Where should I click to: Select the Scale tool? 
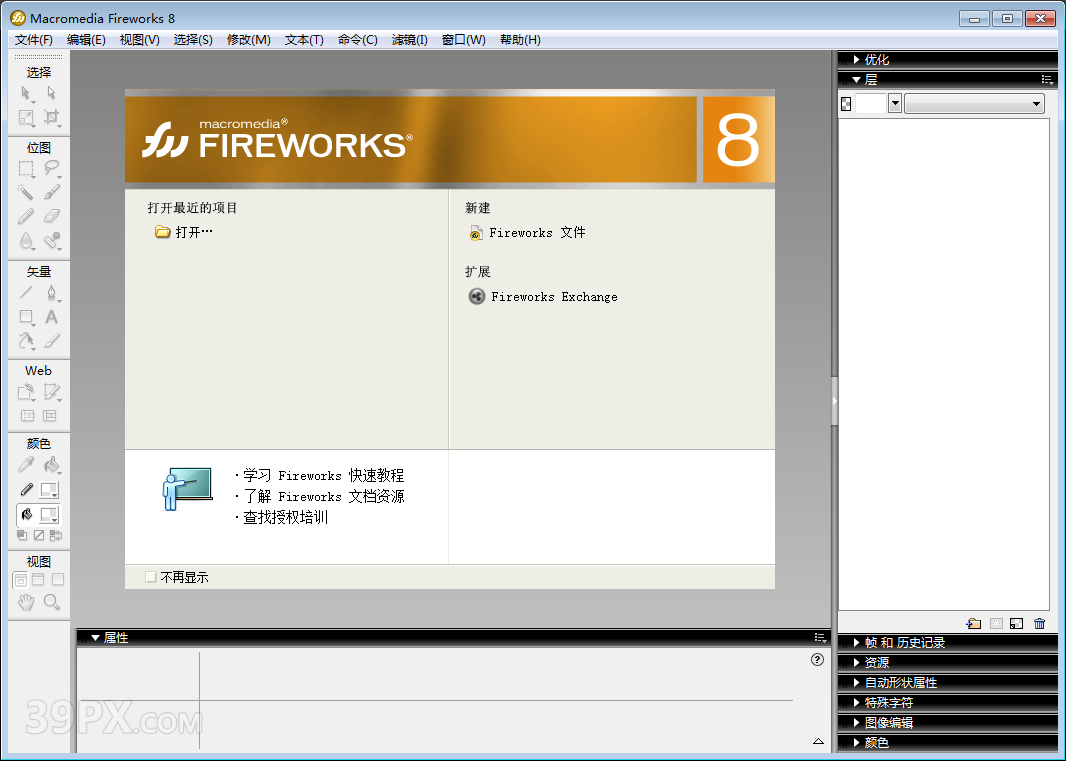pos(26,117)
